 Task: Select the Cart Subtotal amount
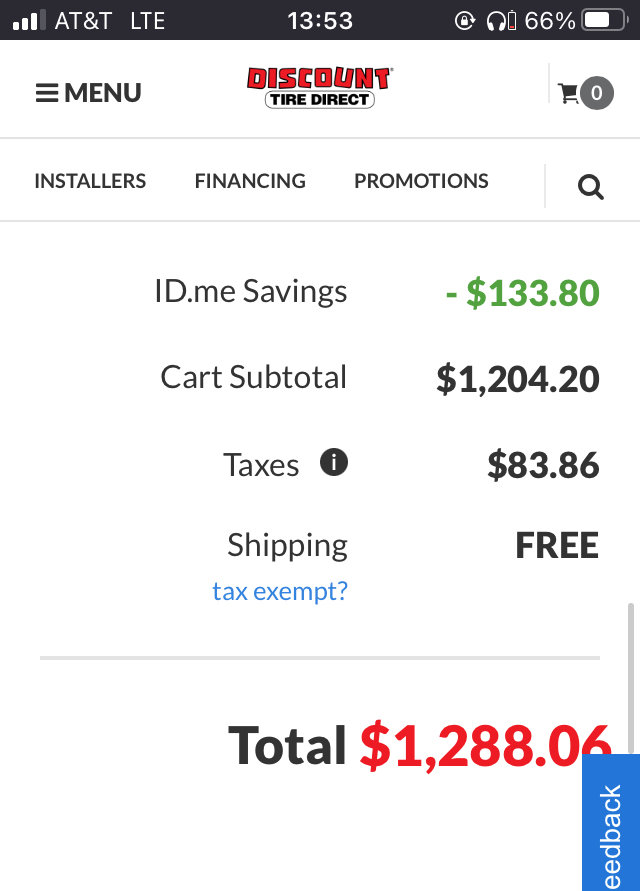pos(518,379)
